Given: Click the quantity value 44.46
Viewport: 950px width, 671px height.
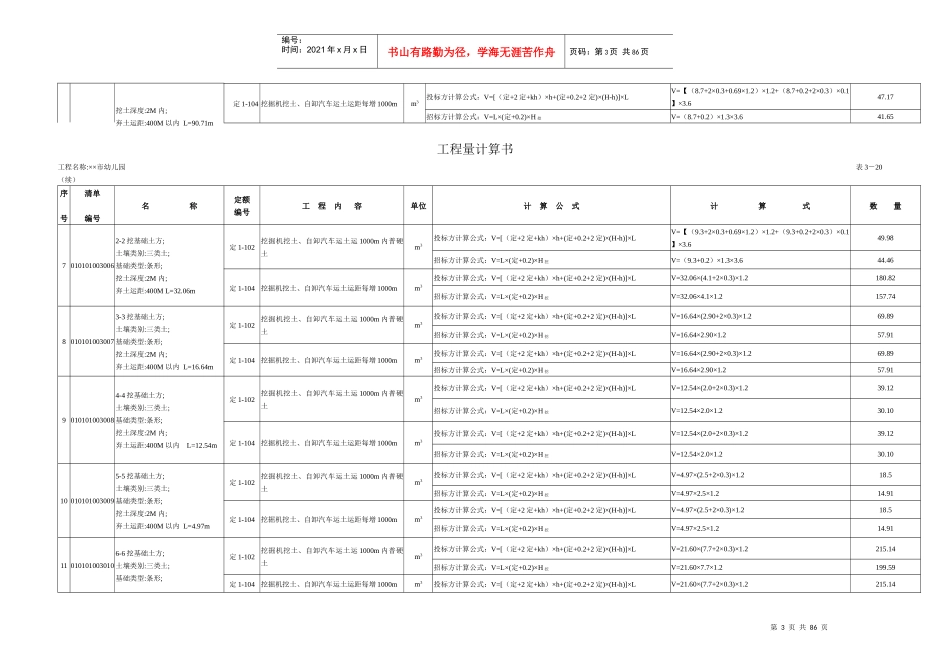Looking at the screenshot, I should coord(885,260).
